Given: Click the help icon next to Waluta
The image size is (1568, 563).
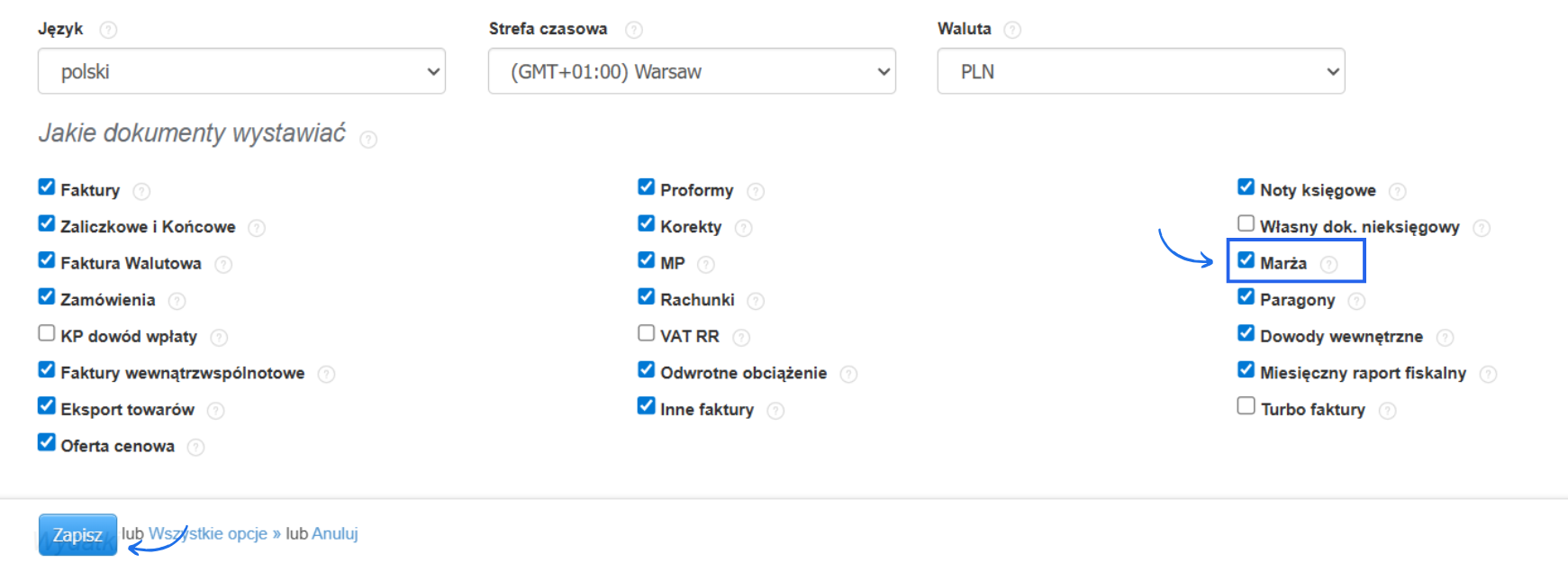Looking at the screenshot, I should tap(1012, 30).
